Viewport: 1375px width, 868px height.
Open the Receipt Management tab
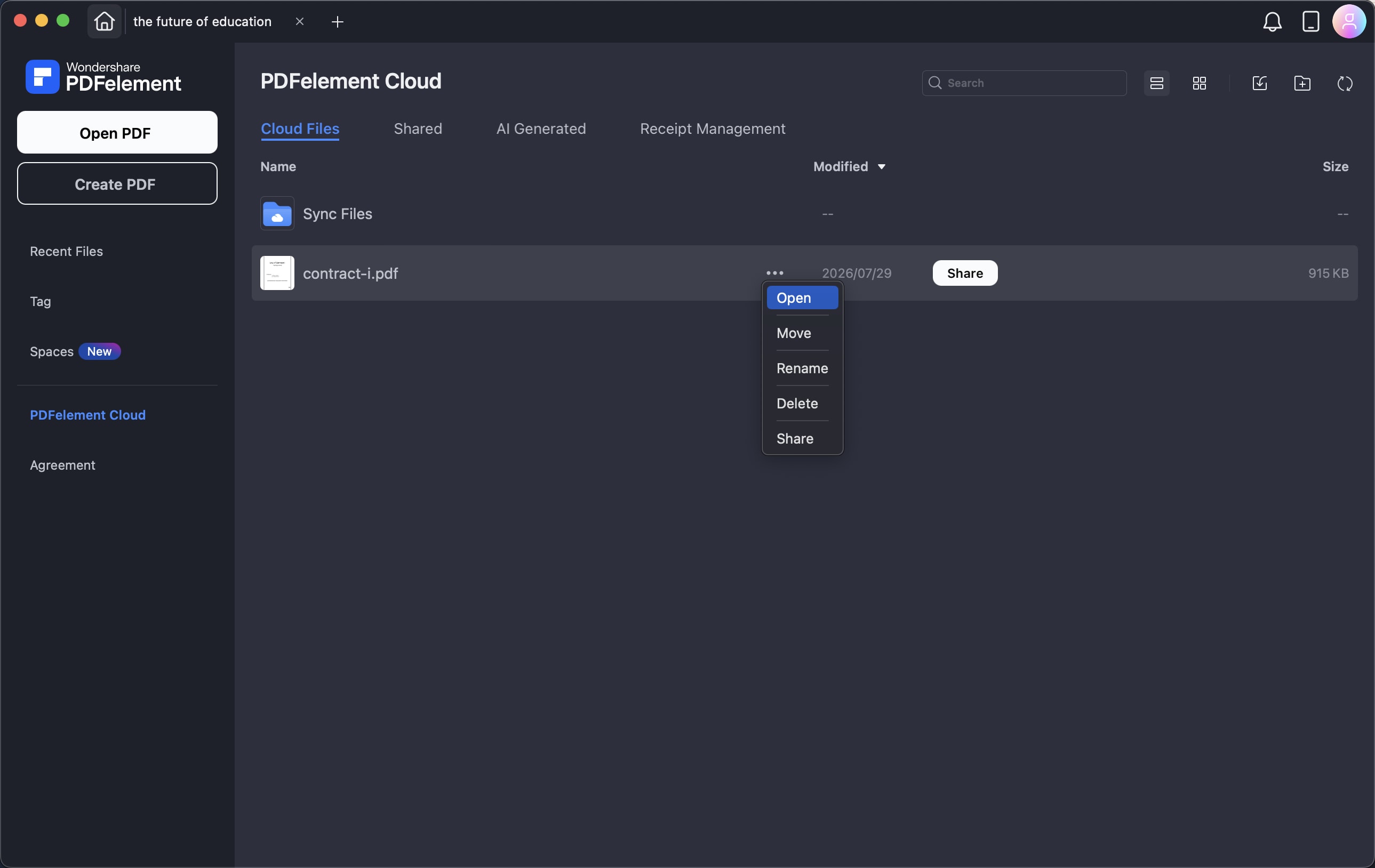tap(712, 129)
